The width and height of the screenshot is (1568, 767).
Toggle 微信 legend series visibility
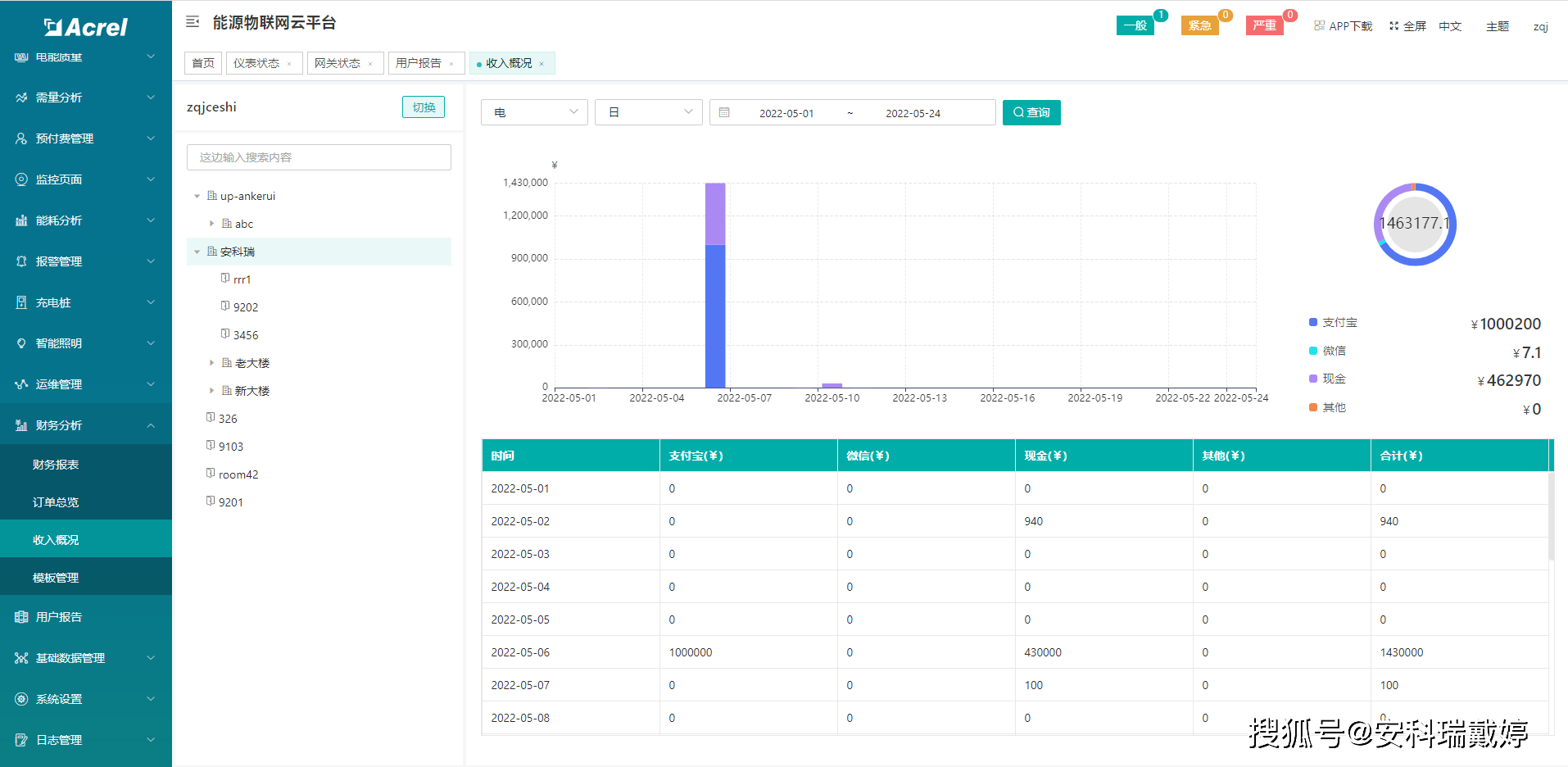(1327, 351)
